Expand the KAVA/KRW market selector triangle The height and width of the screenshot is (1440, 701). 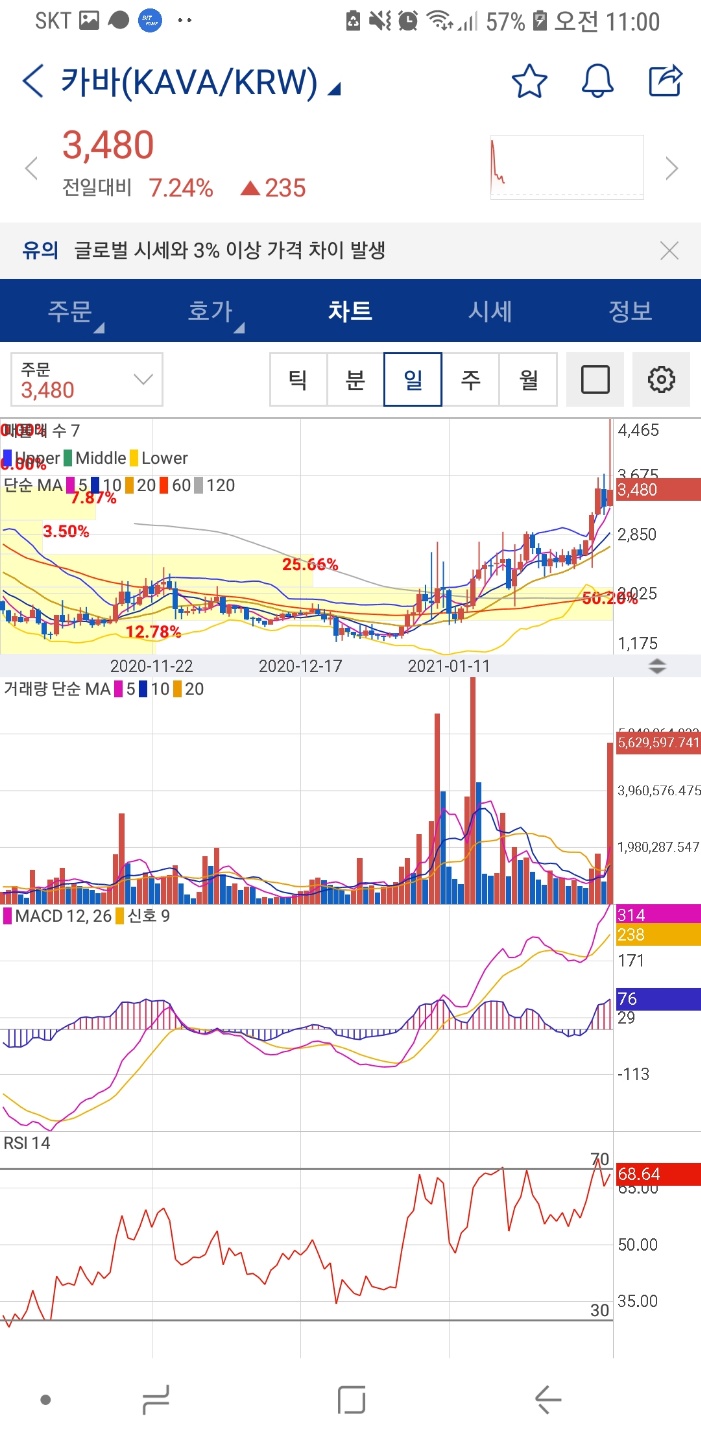[334, 90]
